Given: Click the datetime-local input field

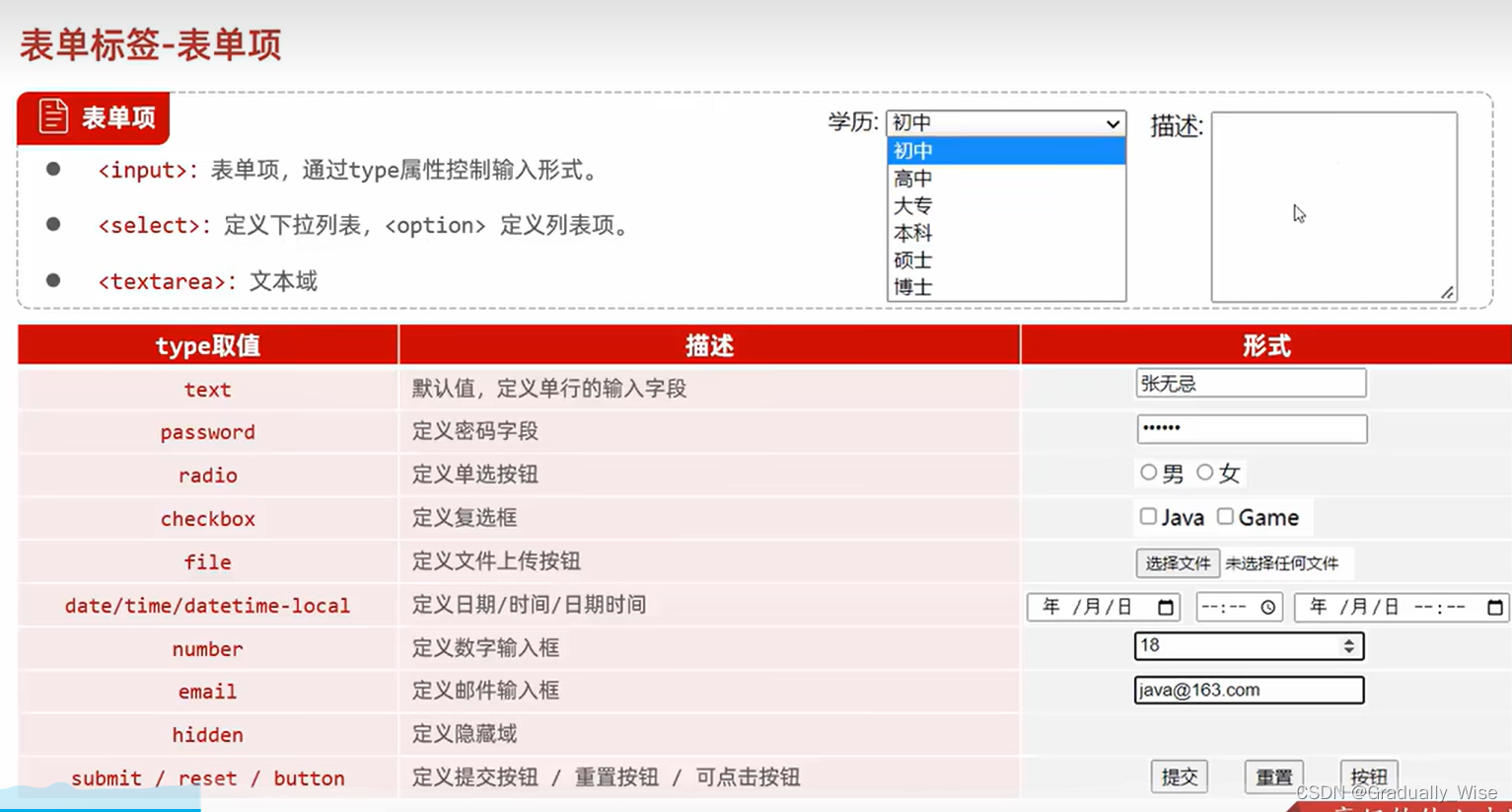Looking at the screenshot, I should [1402, 607].
